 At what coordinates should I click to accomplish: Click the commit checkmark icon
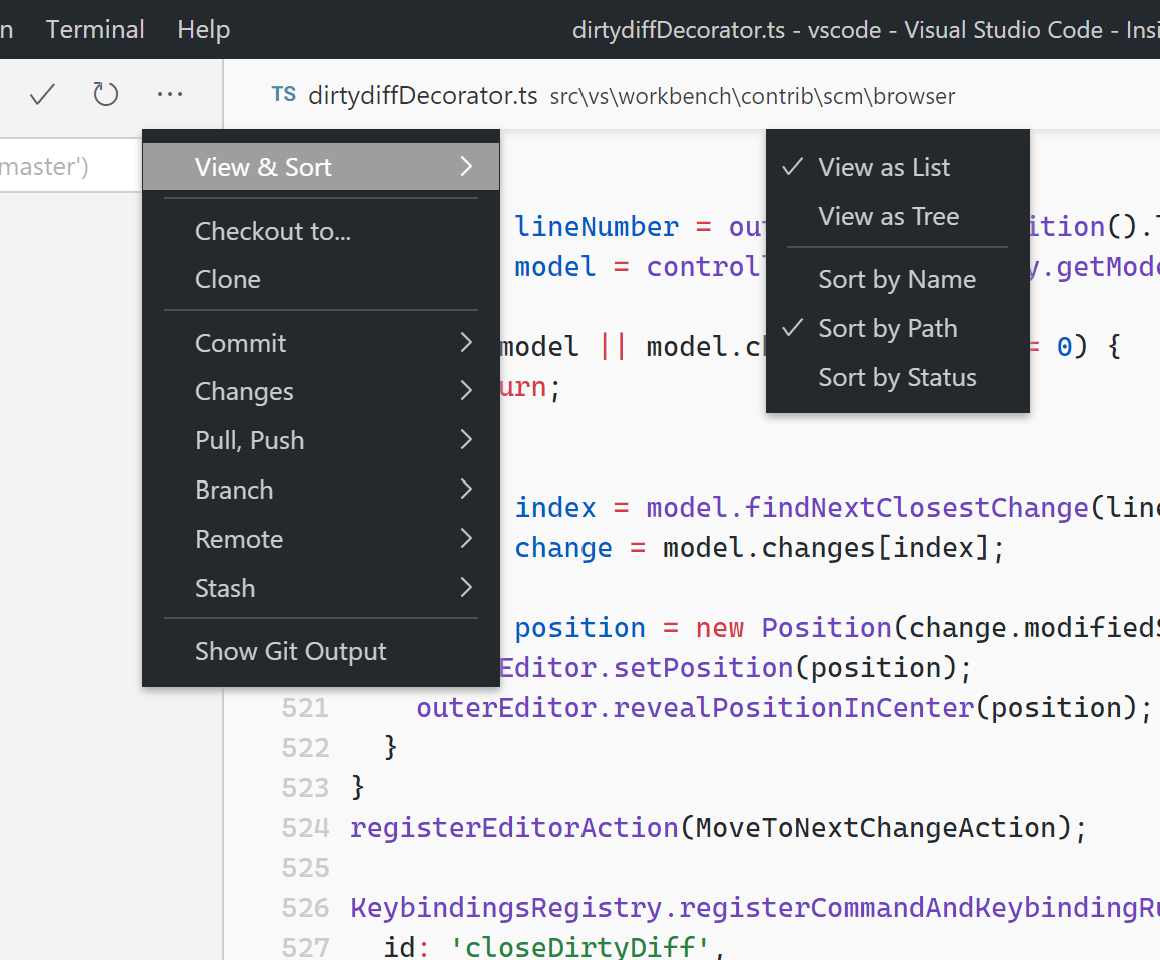pos(42,95)
